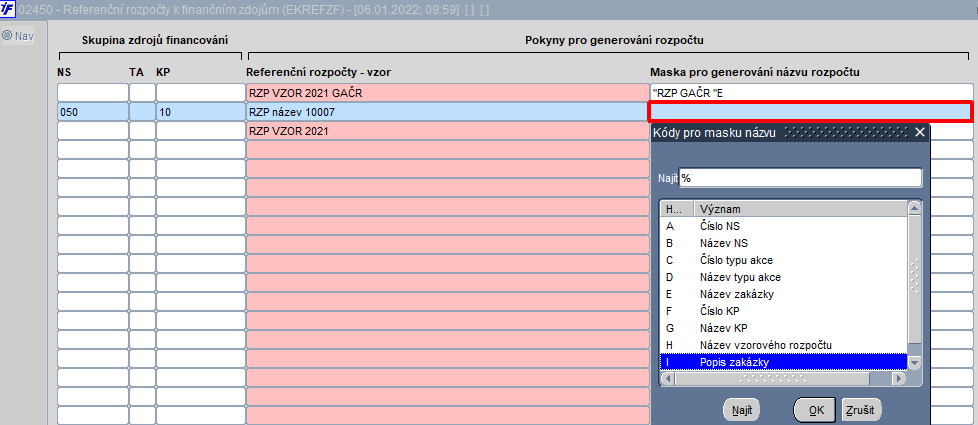Select code A Číslo NS
The width and height of the screenshot is (978, 425).
click(784, 226)
